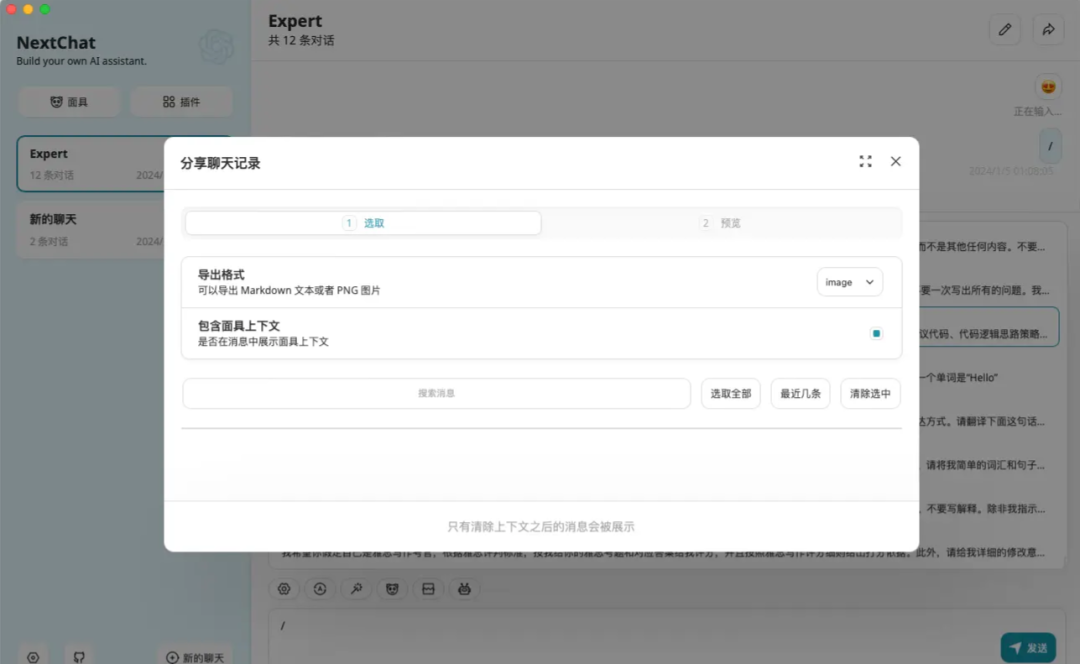Open the GitHub icon in sidebar footer

pyautogui.click(x=79, y=657)
